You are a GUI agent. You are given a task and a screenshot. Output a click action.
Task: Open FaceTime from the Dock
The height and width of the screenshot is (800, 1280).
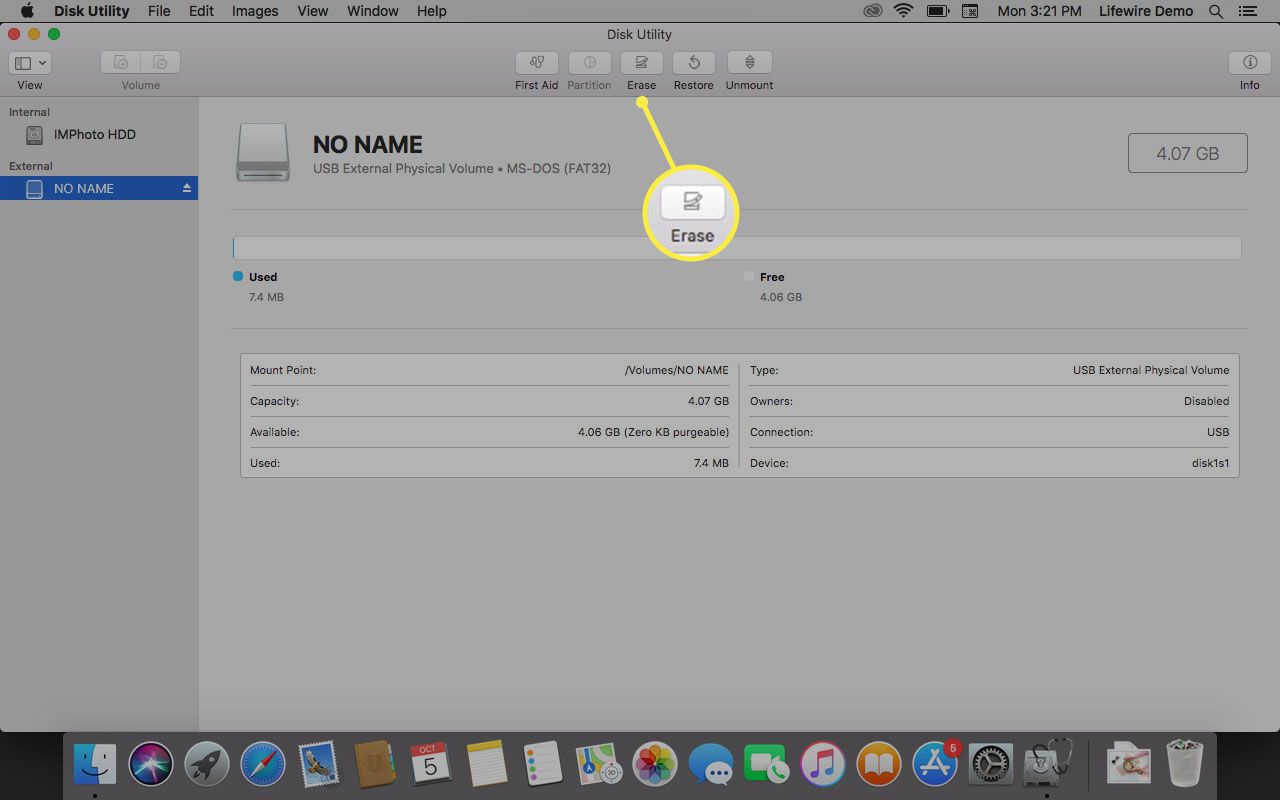click(767, 765)
